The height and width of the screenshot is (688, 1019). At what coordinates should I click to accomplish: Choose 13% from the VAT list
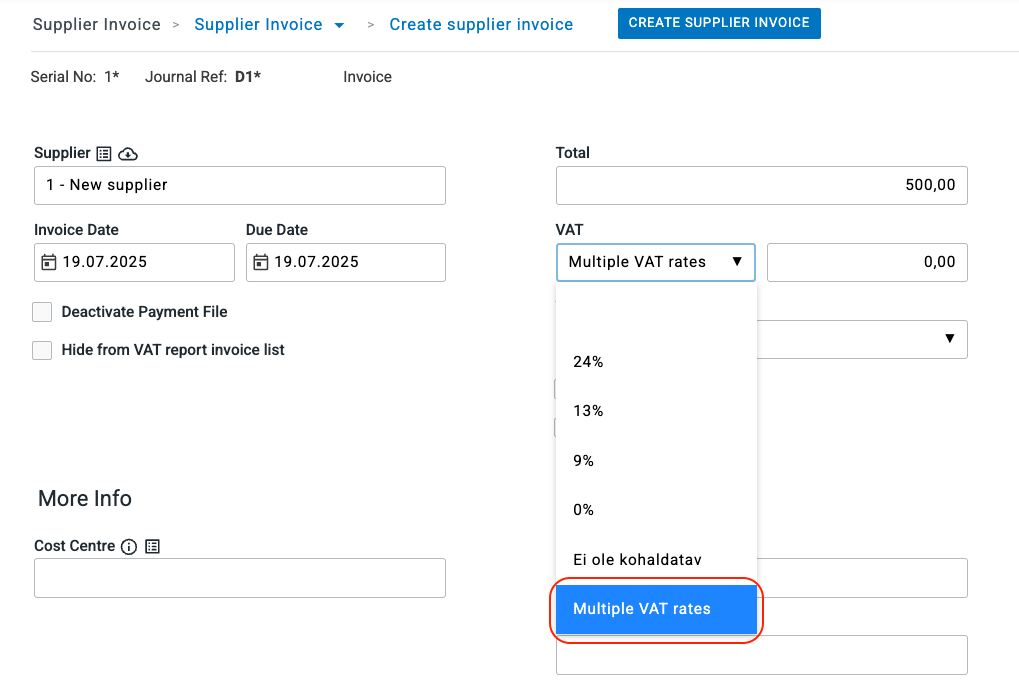588,411
